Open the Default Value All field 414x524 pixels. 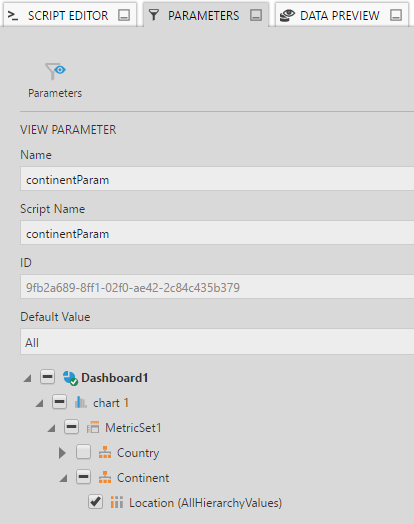pyautogui.click(x=217, y=342)
